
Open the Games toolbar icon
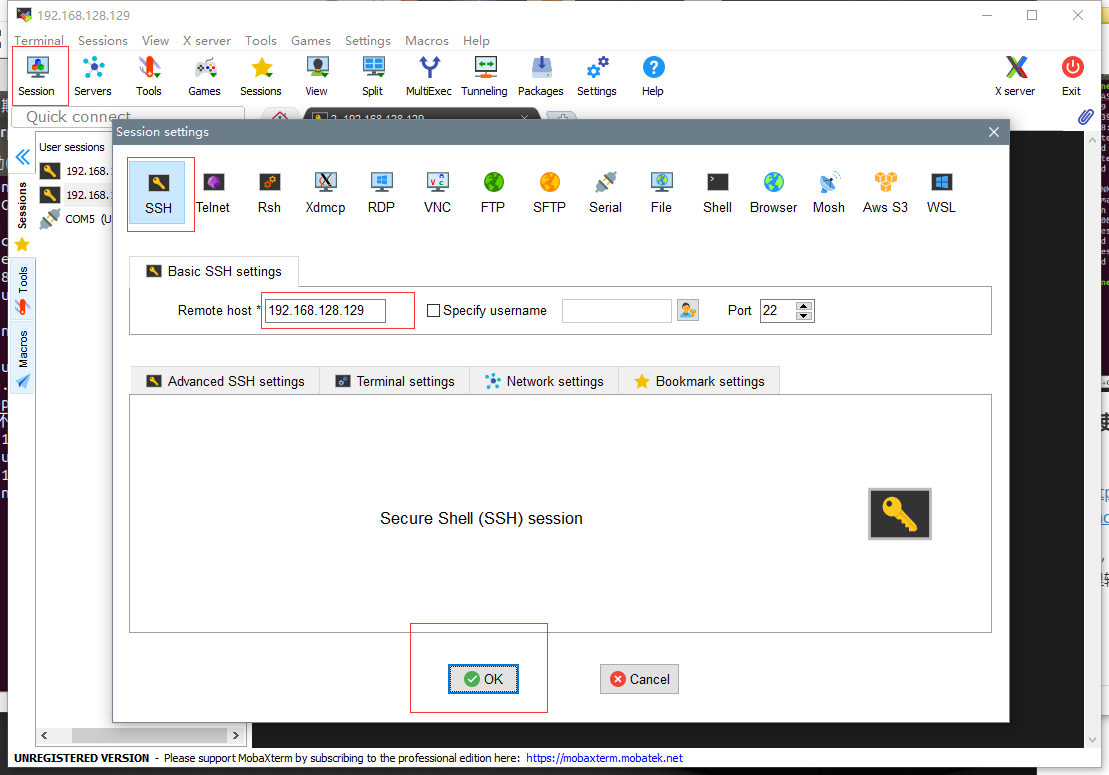click(204, 76)
